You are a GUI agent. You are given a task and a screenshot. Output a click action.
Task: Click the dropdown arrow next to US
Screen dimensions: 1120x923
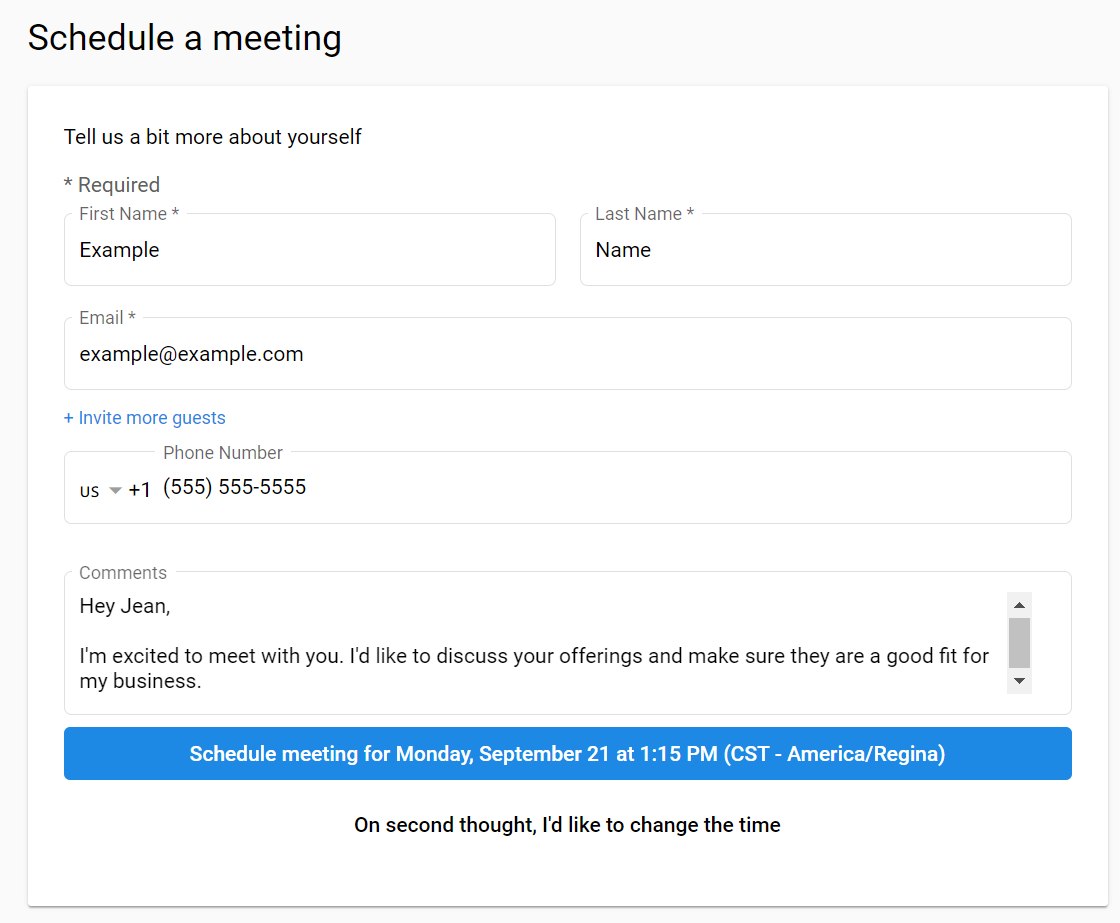click(115, 491)
